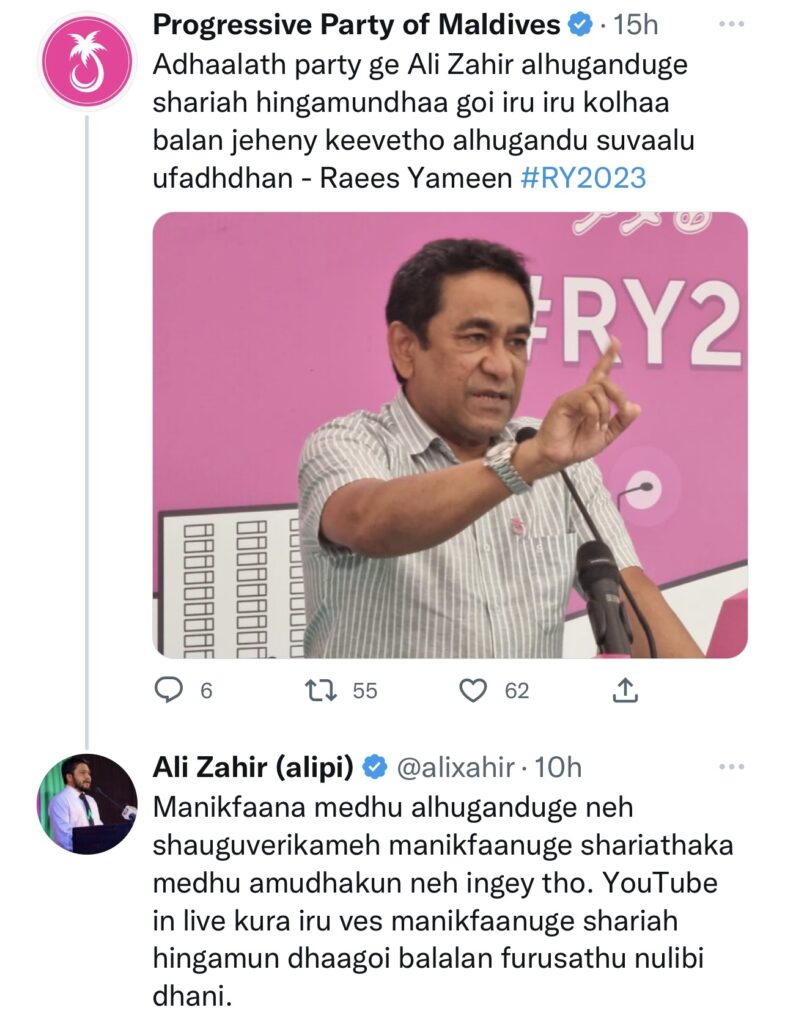
Task: Retweet the Progressive Party tweet
Action: (x=321, y=690)
